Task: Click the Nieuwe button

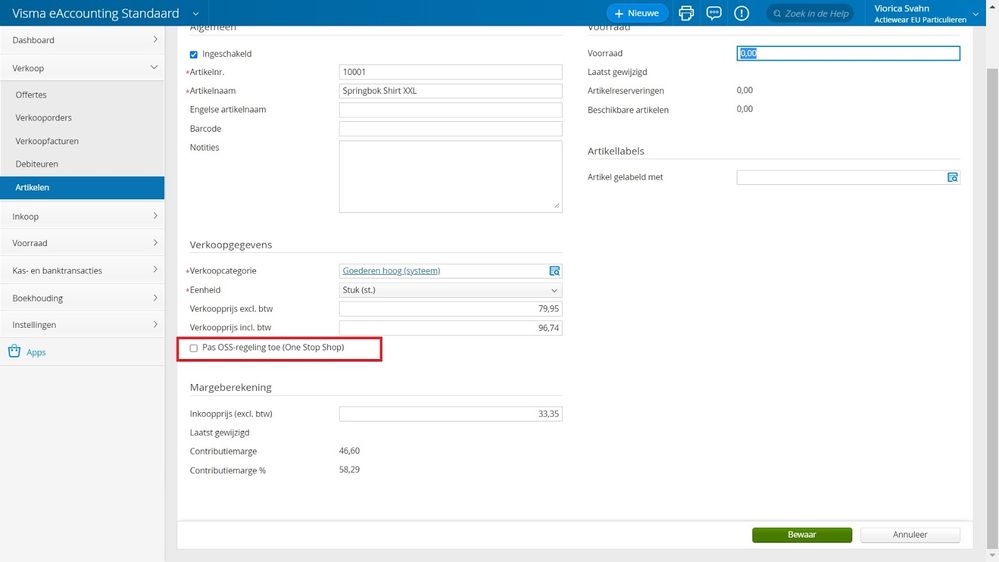Action: tap(636, 13)
